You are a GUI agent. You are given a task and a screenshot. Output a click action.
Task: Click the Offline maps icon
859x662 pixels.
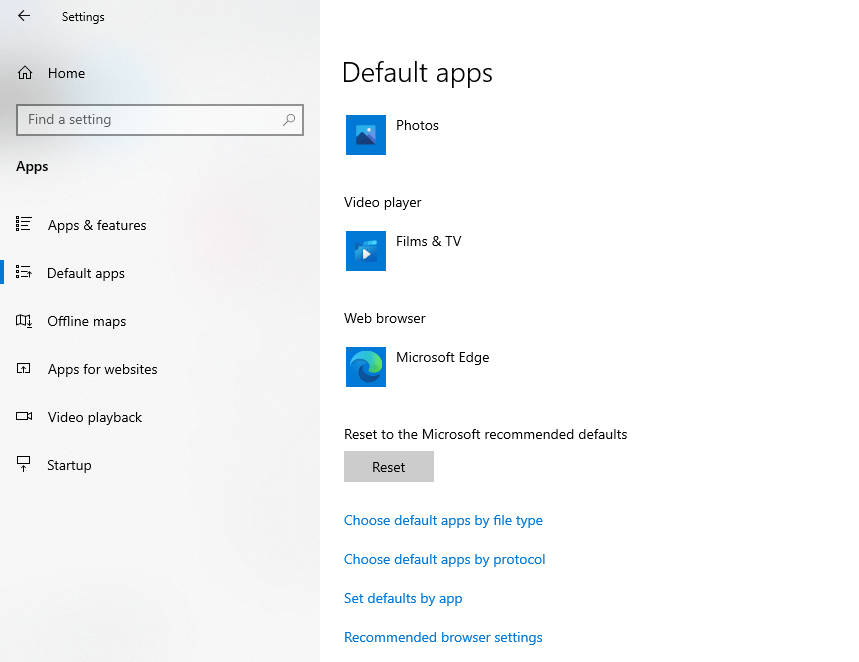(24, 321)
